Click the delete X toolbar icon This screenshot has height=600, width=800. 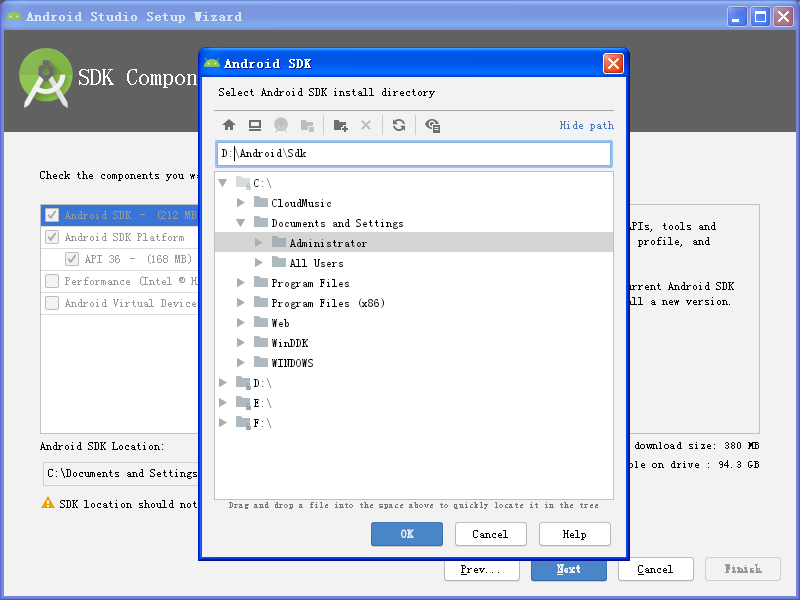[366, 125]
